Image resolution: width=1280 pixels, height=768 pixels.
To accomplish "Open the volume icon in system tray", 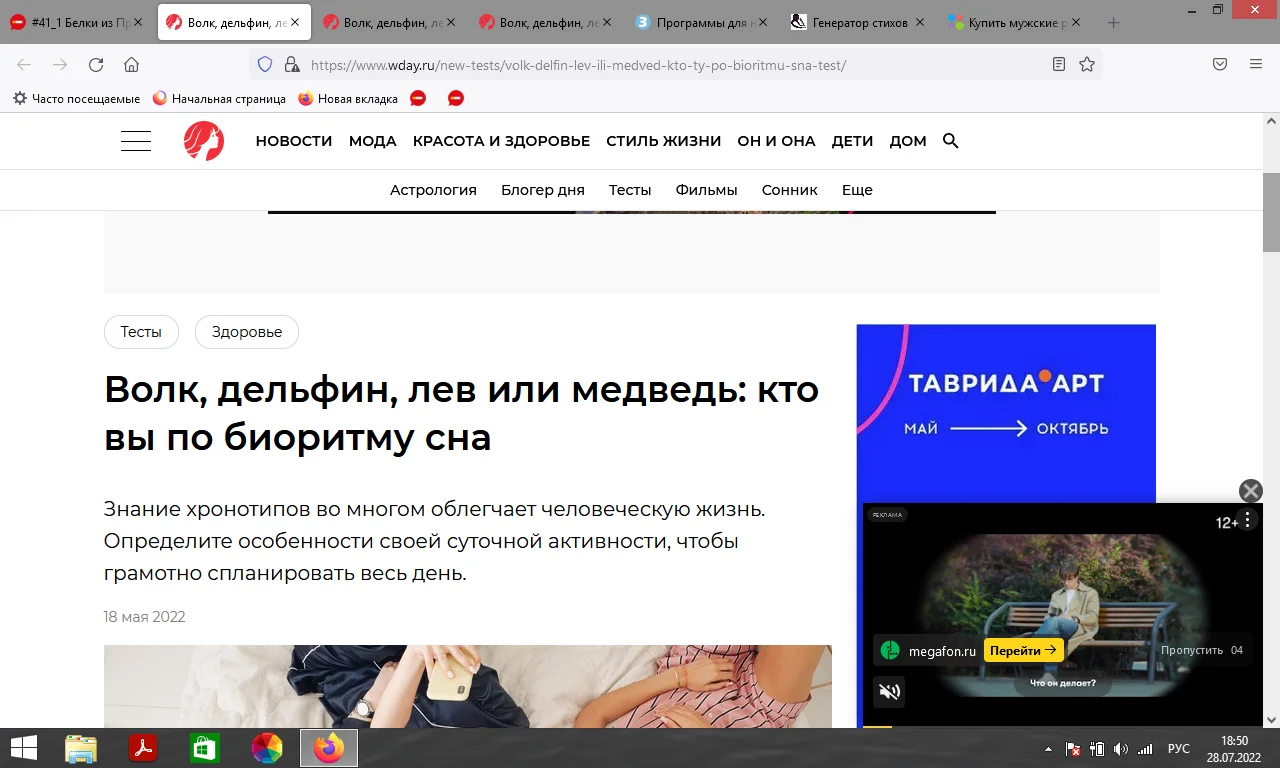I will [1118, 747].
